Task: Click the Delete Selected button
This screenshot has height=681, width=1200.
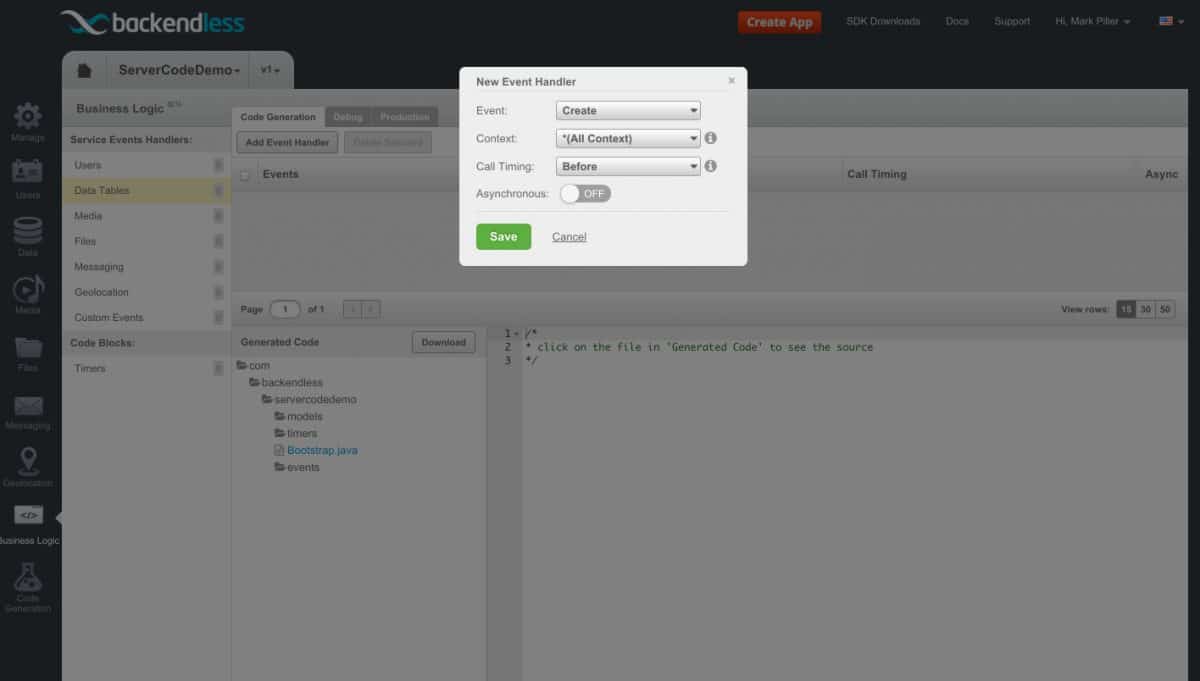Action: (388, 143)
